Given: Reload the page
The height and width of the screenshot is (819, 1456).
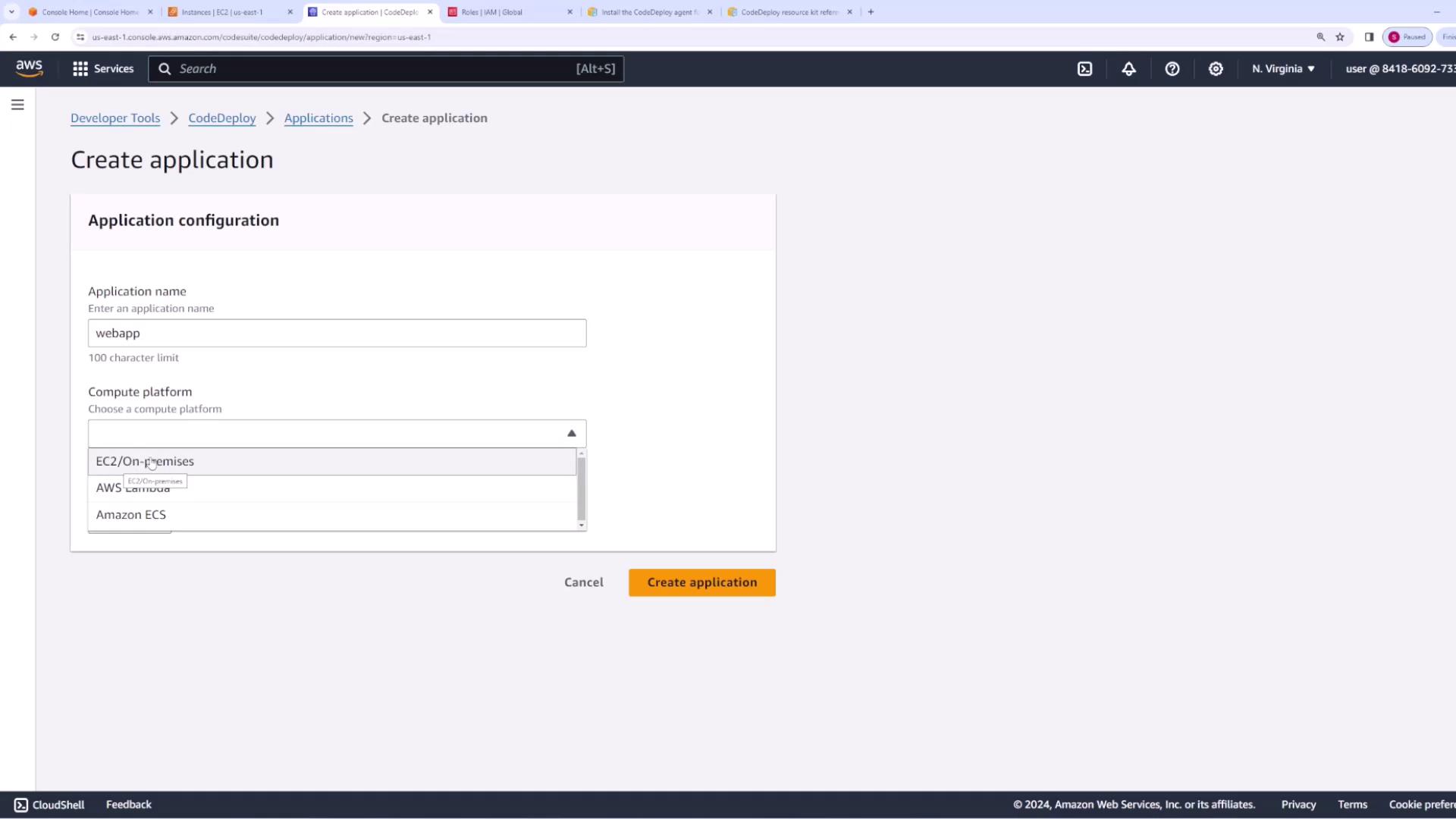Looking at the screenshot, I should 55,36.
